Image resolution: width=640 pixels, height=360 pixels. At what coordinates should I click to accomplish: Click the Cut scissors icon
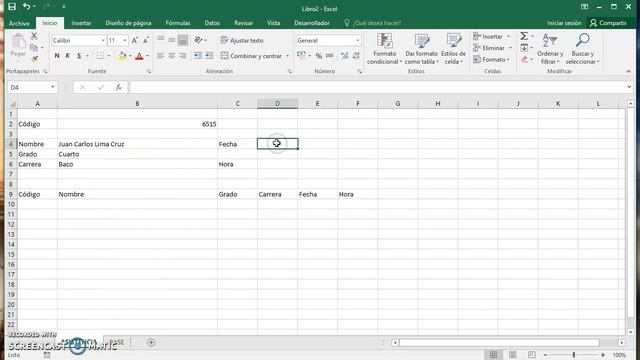click(x=34, y=36)
